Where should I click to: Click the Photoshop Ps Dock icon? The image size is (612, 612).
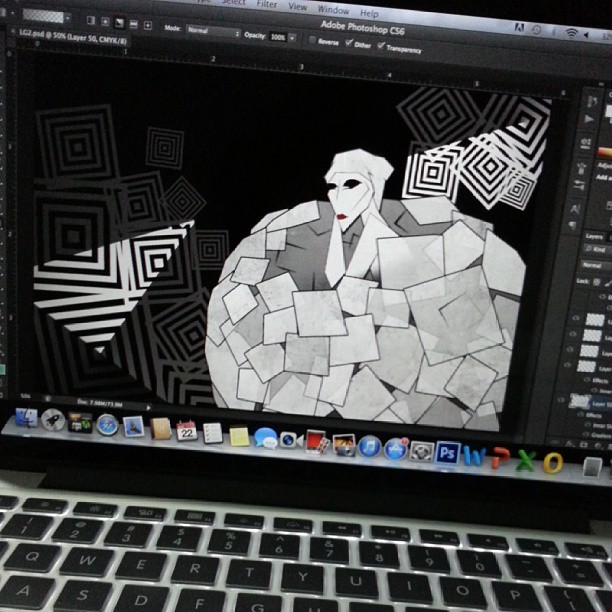point(448,454)
